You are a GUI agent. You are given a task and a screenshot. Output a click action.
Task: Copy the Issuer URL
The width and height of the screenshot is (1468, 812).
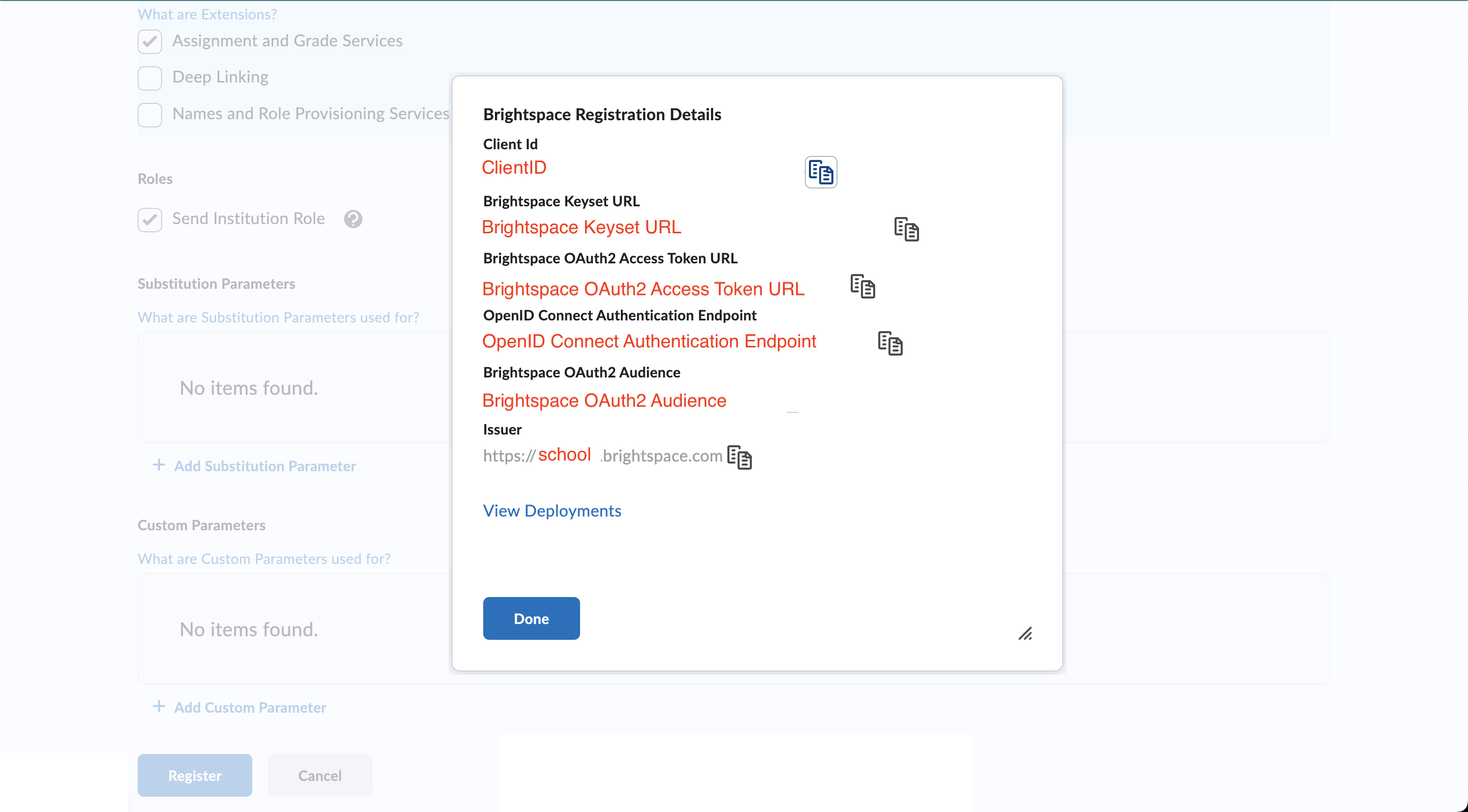(x=739, y=457)
